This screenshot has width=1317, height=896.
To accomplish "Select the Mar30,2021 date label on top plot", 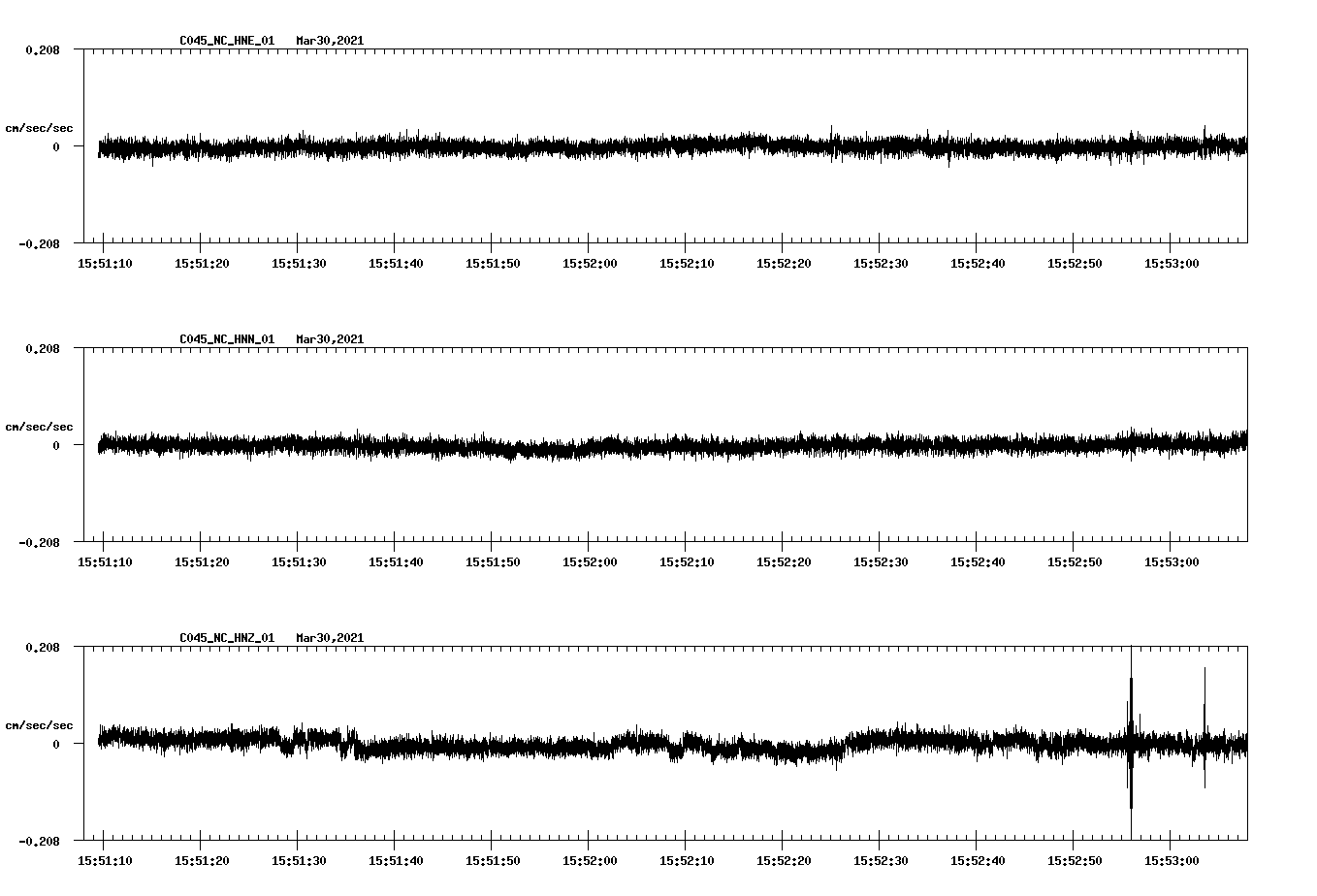I will (x=330, y=40).
